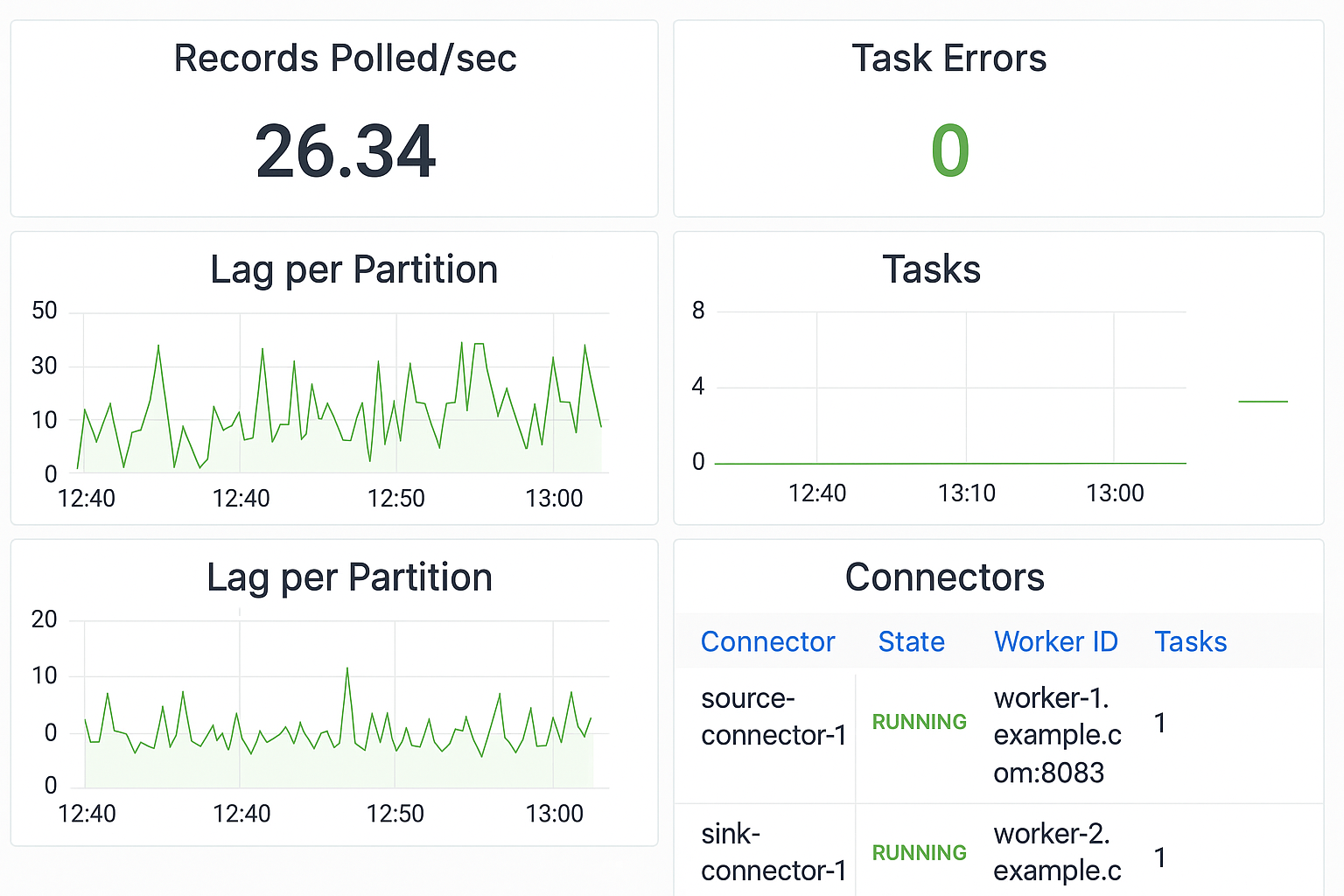Click the green legend line beside Tasks chart
Viewport: 1344px width, 896px height.
(x=1263, y=402)
